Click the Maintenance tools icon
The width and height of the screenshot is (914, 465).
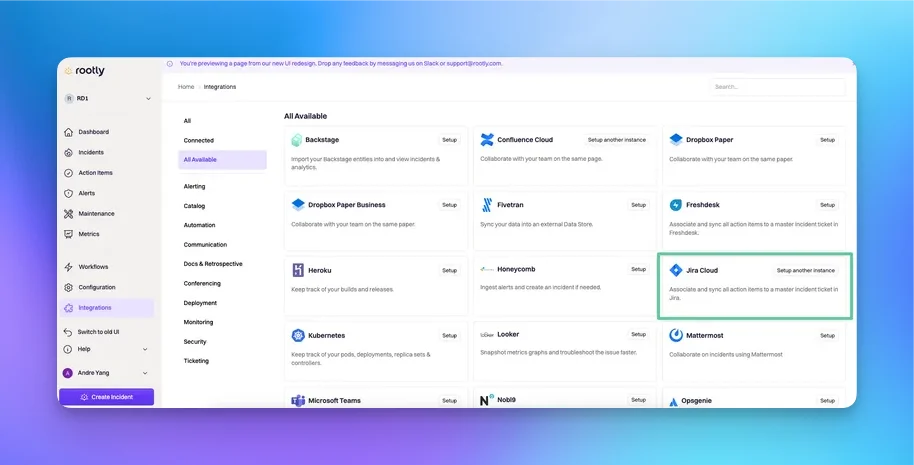68,214
